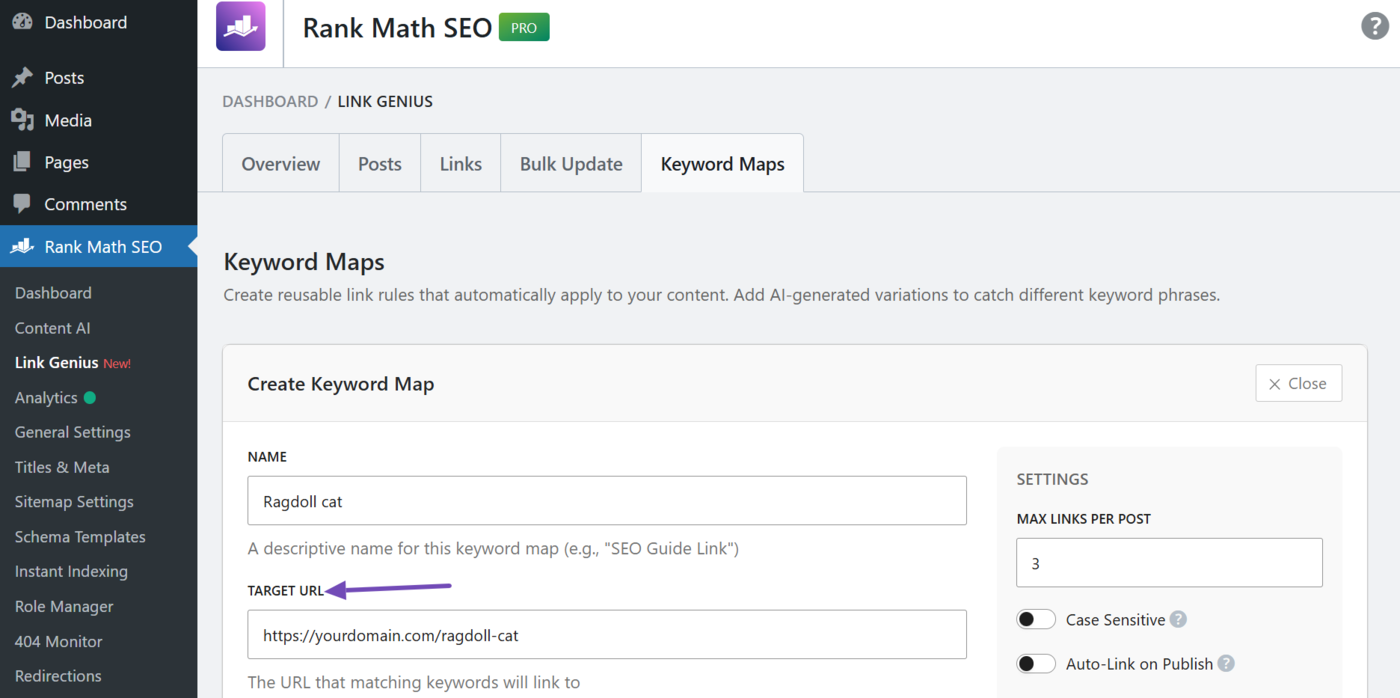Open Role Manager submenu

pos(64,607)
